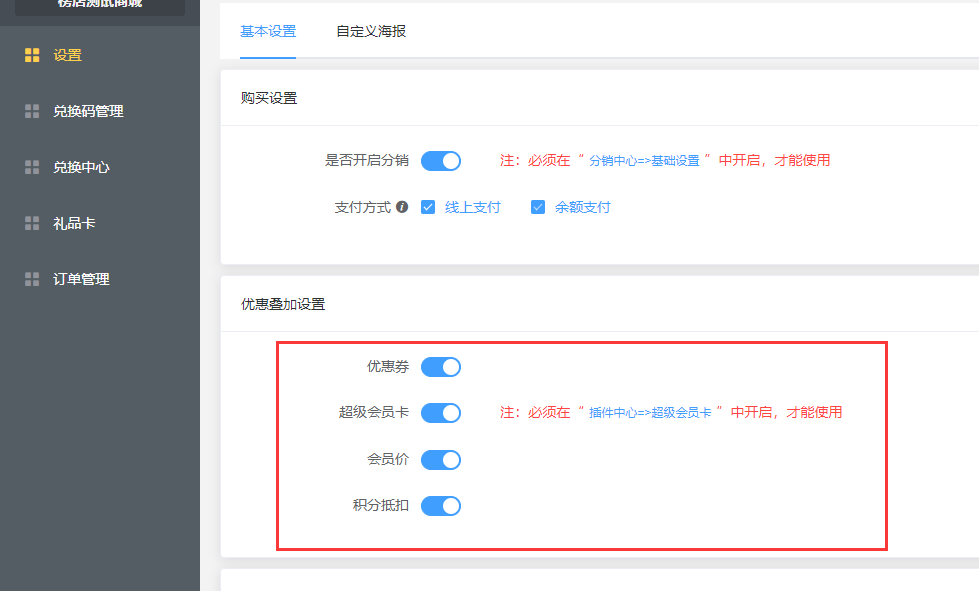Screen dimensions: 979x591
Task: Click the 余额支付 label text
Action: [583, 207]
